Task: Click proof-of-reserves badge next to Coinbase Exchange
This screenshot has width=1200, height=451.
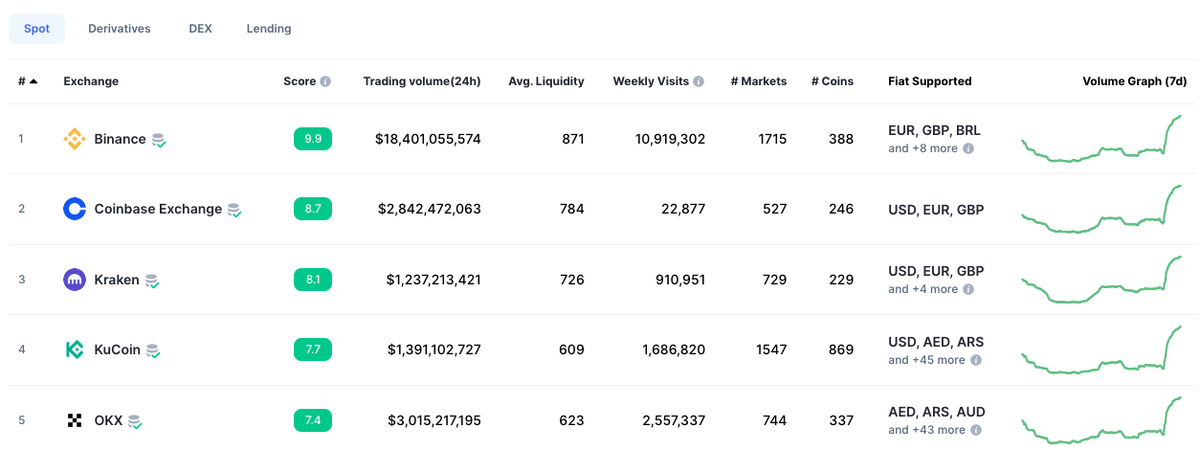Action: [235, 211]
